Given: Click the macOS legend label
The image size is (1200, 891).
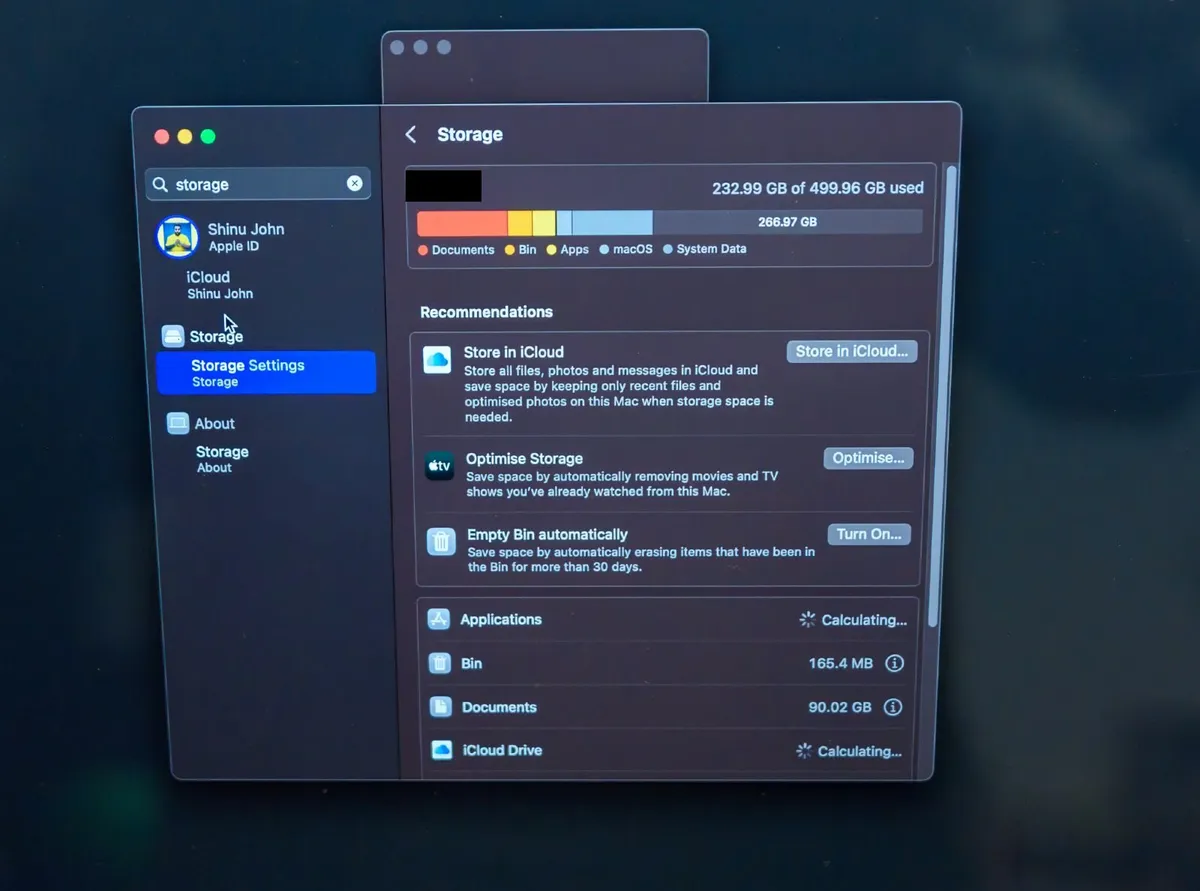Looking at the screenshot, I should [x=633, y=249].
